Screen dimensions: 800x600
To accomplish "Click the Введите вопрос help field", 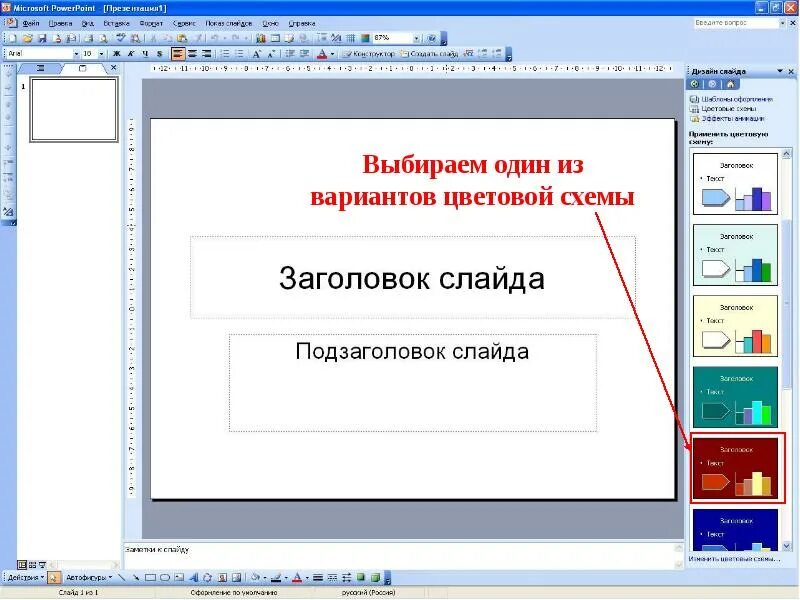I will 736,23.
